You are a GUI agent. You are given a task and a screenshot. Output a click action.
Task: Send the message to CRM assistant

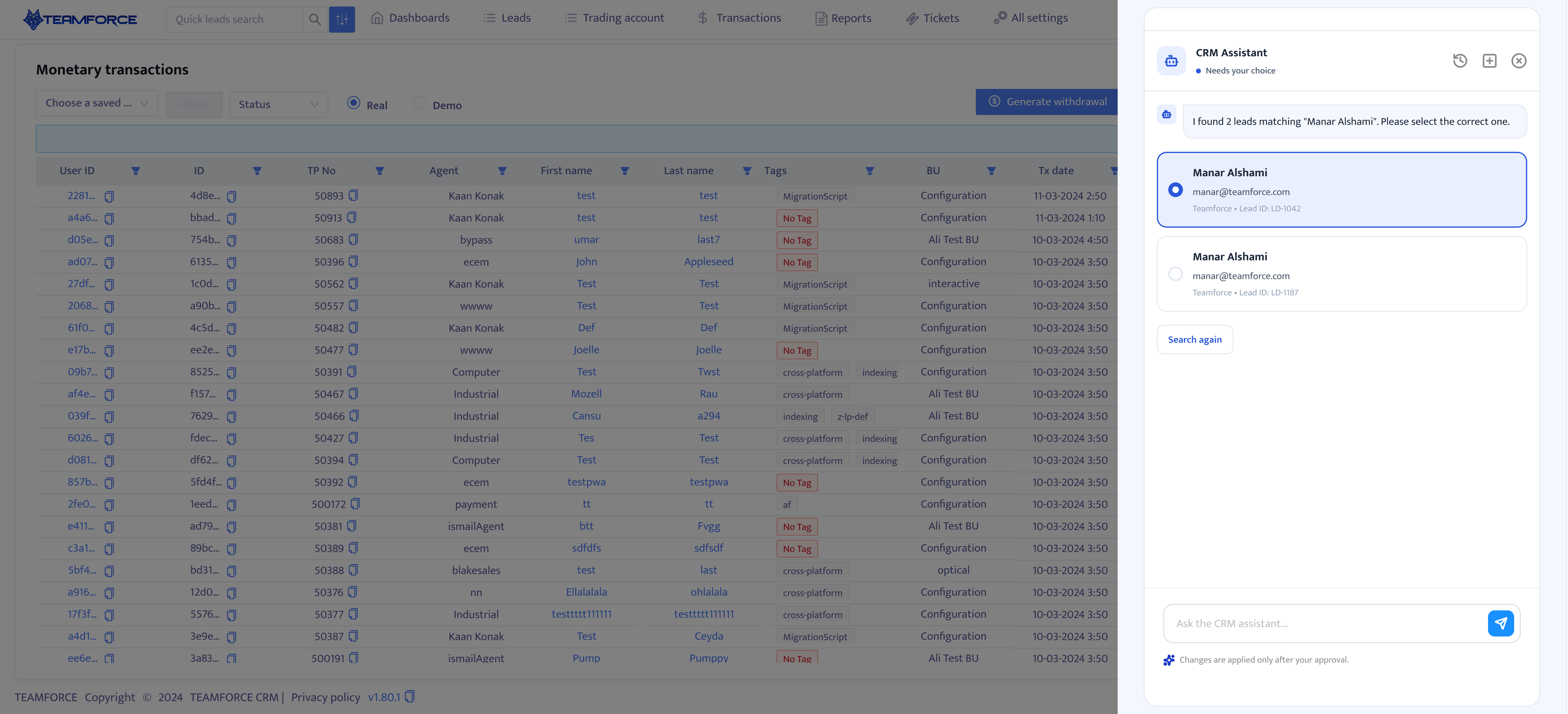pos(1501,623)
